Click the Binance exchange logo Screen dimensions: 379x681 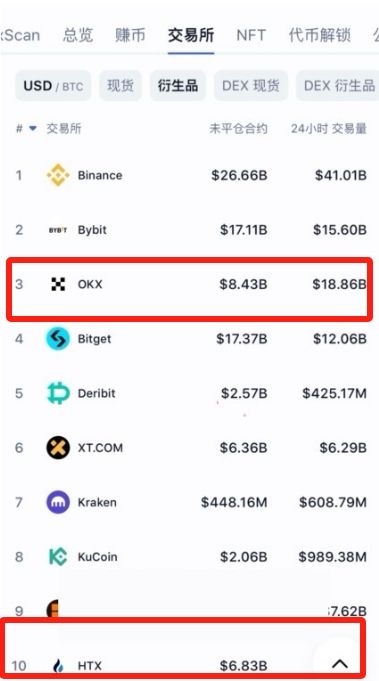(58, 175)
